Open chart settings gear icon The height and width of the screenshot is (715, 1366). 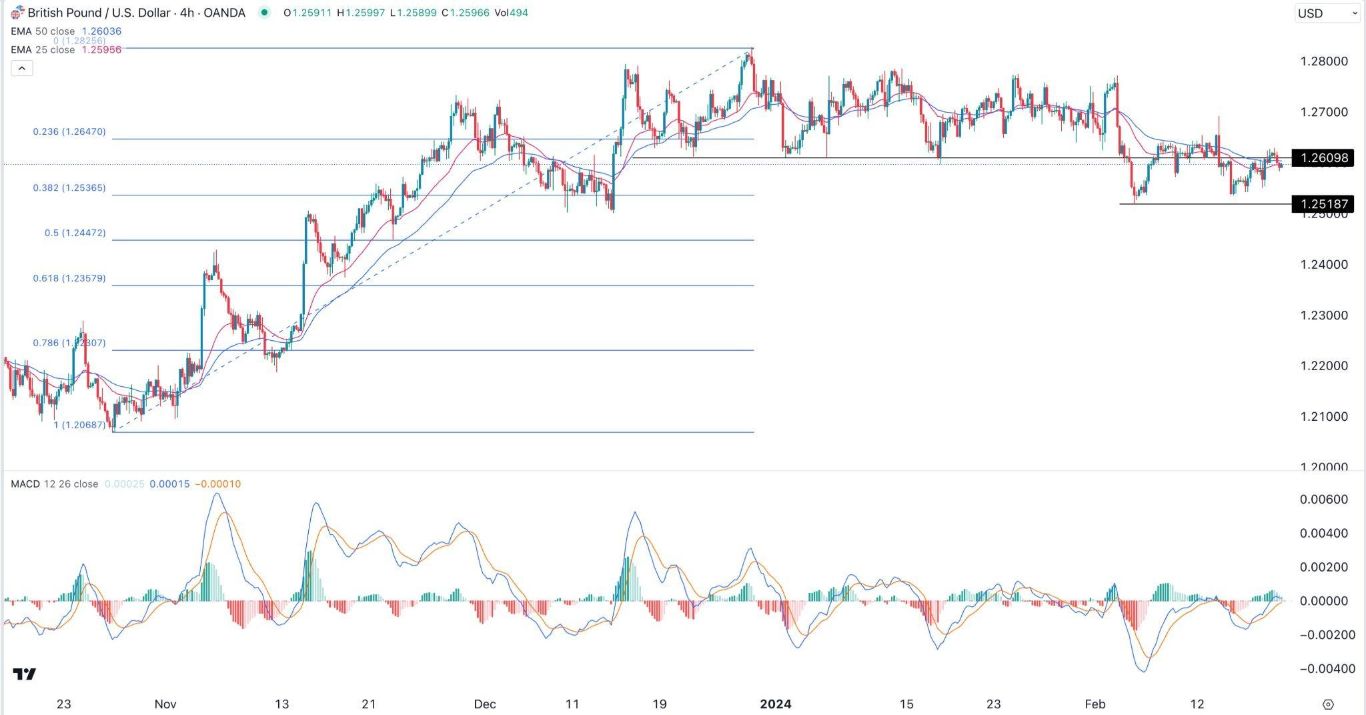[1328, 704]
